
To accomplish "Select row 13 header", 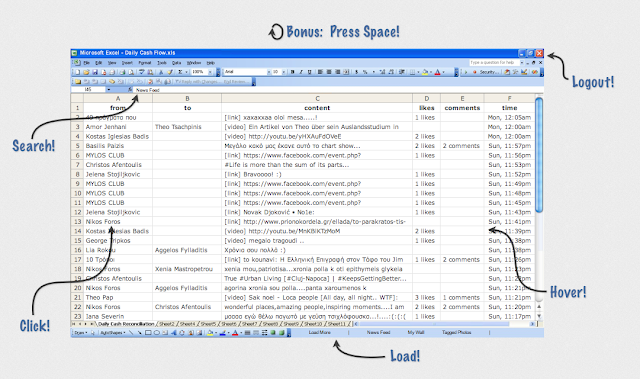I will pyautogui.click(x=77, y=222).
